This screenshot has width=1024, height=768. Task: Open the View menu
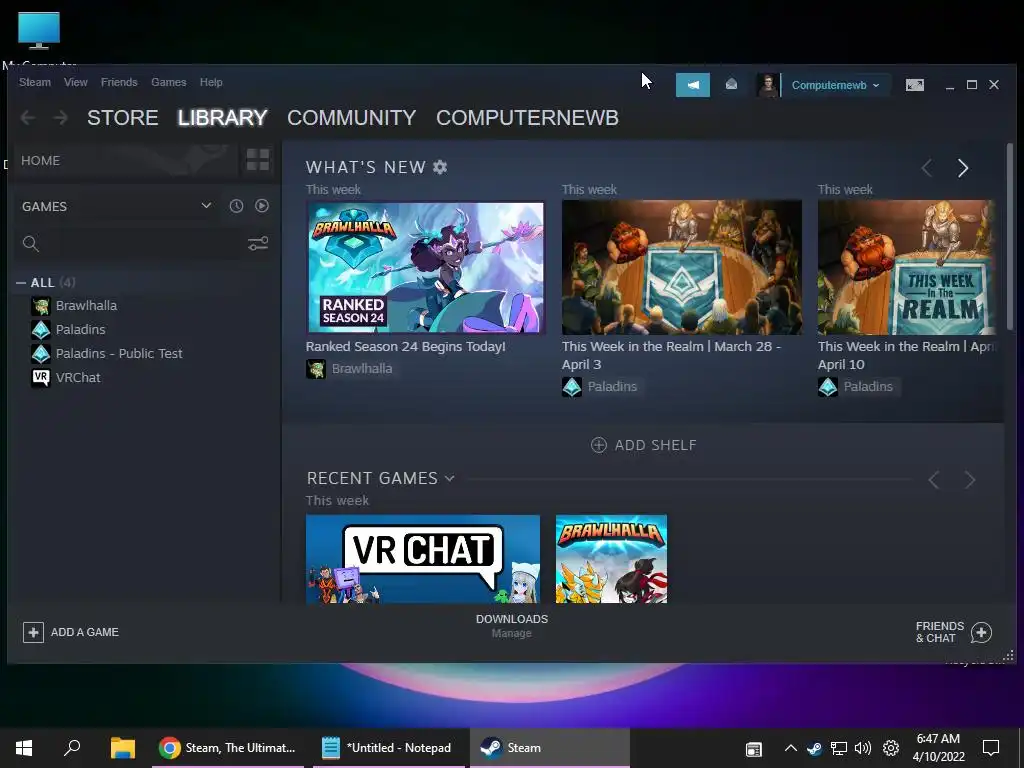76,82
